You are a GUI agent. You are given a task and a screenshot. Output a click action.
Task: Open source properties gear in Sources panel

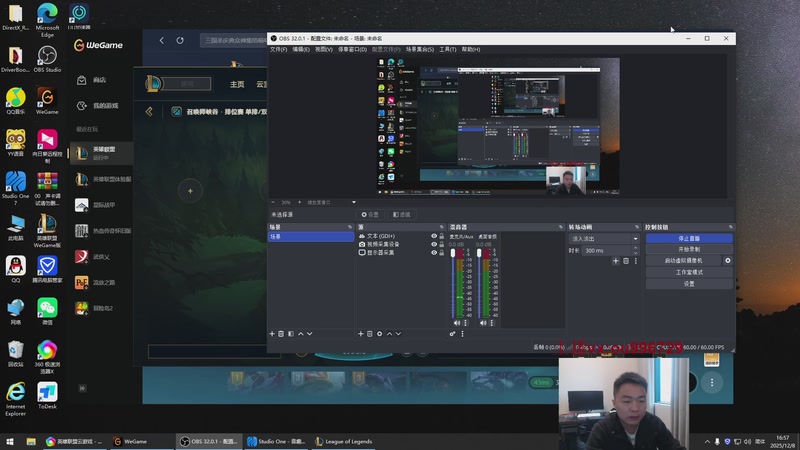pyautogui.click(x=380, y=334)
